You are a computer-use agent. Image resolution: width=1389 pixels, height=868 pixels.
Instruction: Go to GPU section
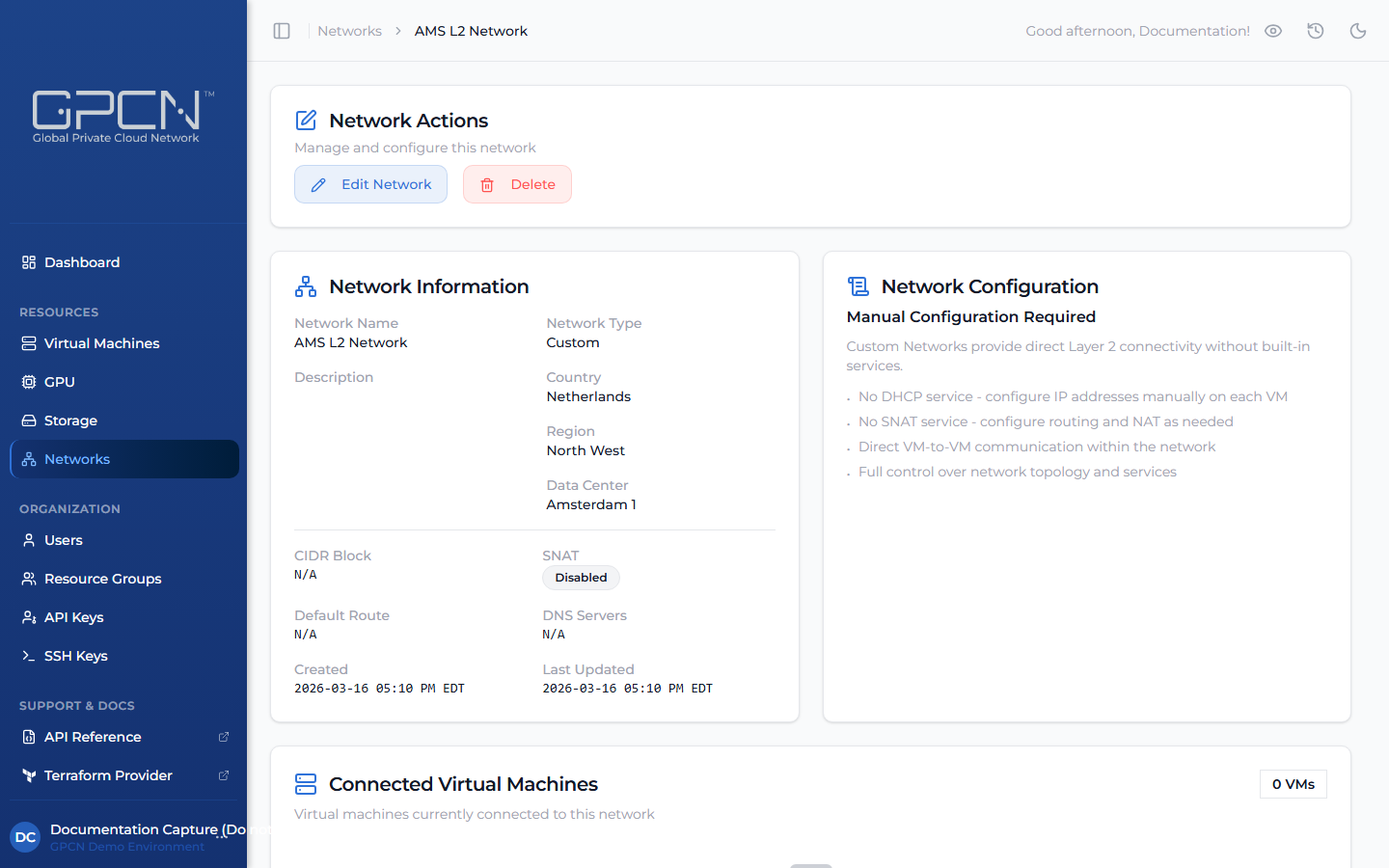click(124, 382)
